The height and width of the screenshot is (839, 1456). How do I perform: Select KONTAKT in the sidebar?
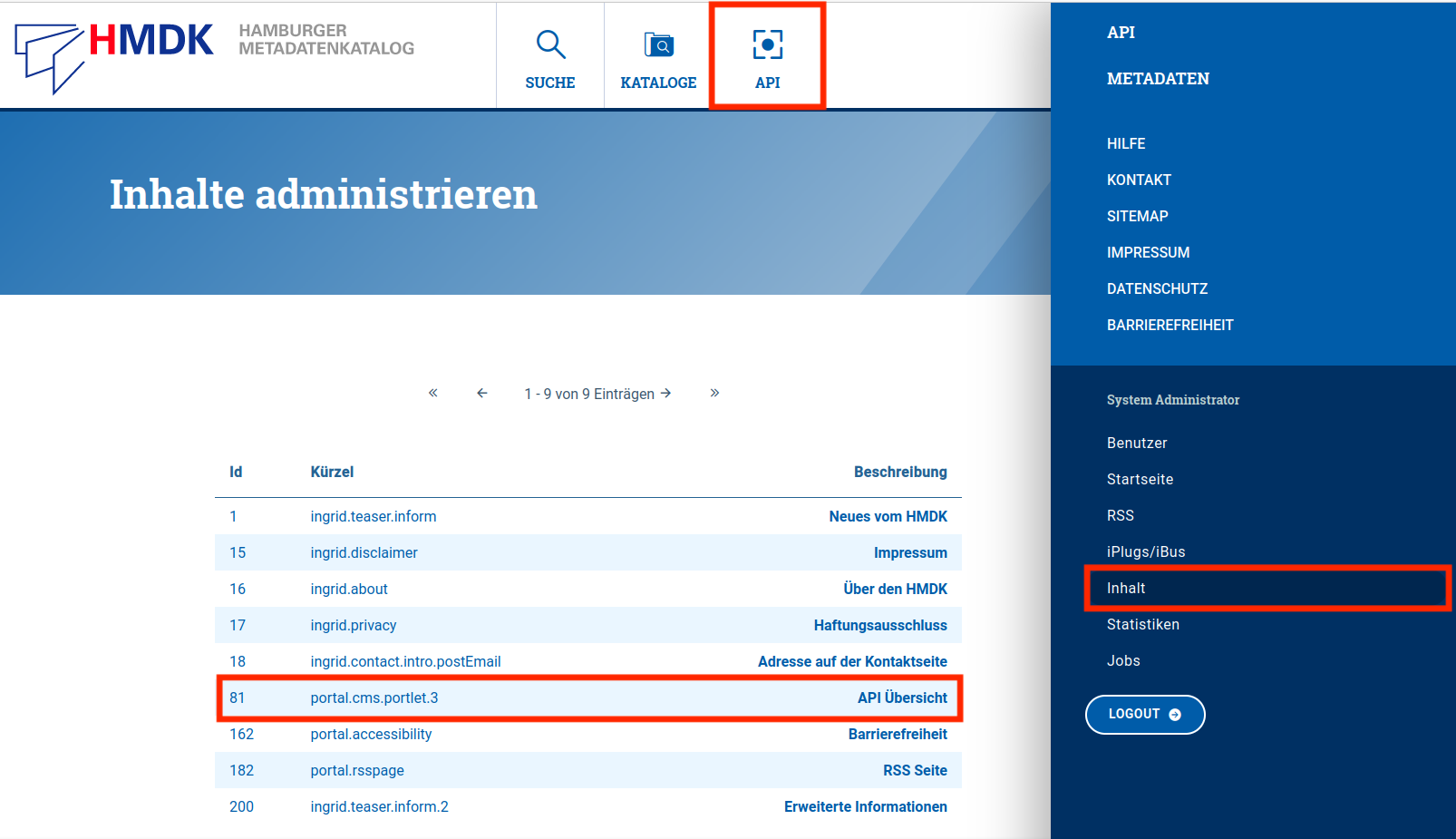[1139, 180]
